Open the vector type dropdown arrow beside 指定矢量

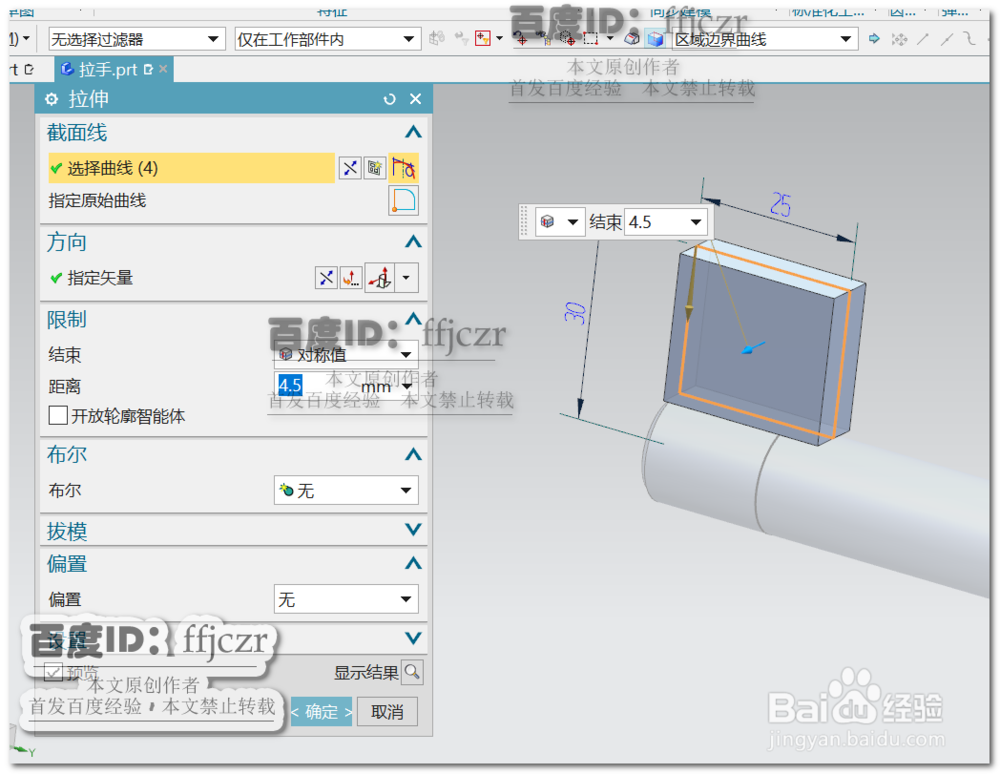(x=406, y=278)
